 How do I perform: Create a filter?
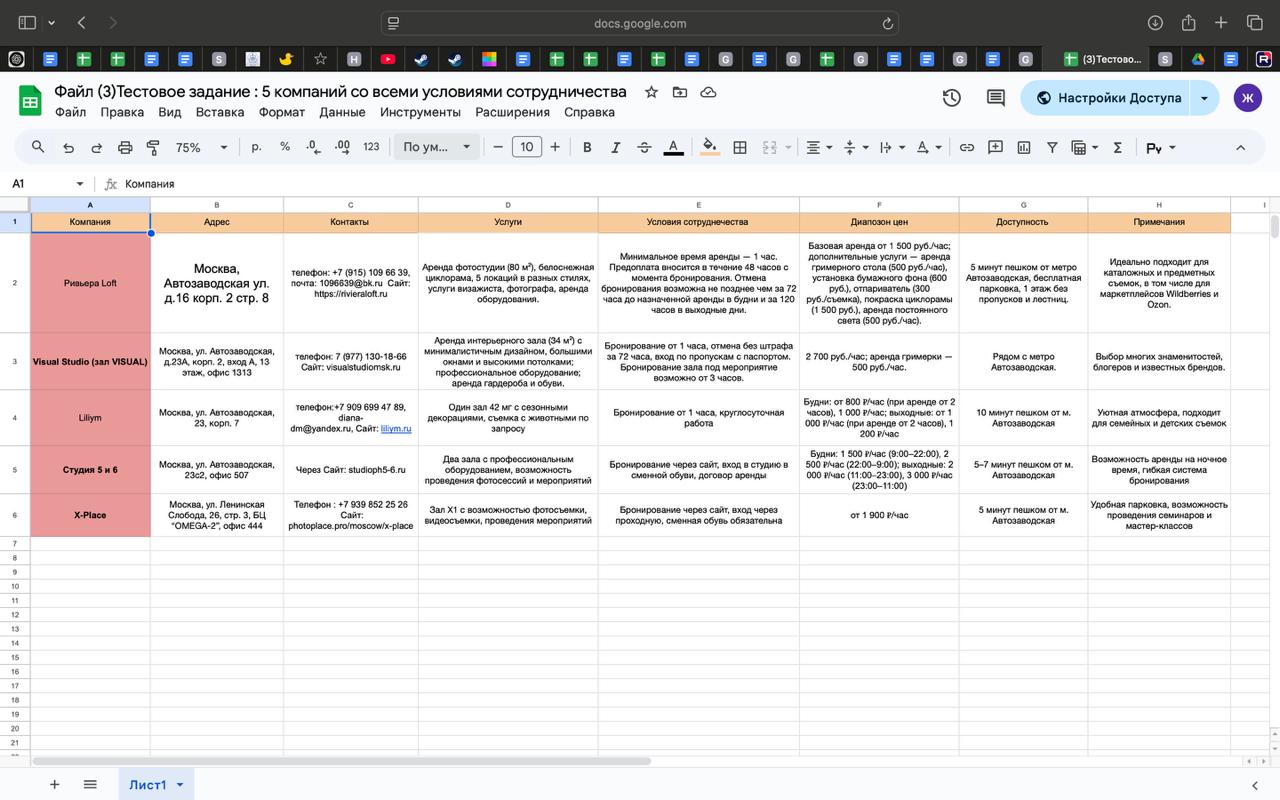coord(1052,147)
